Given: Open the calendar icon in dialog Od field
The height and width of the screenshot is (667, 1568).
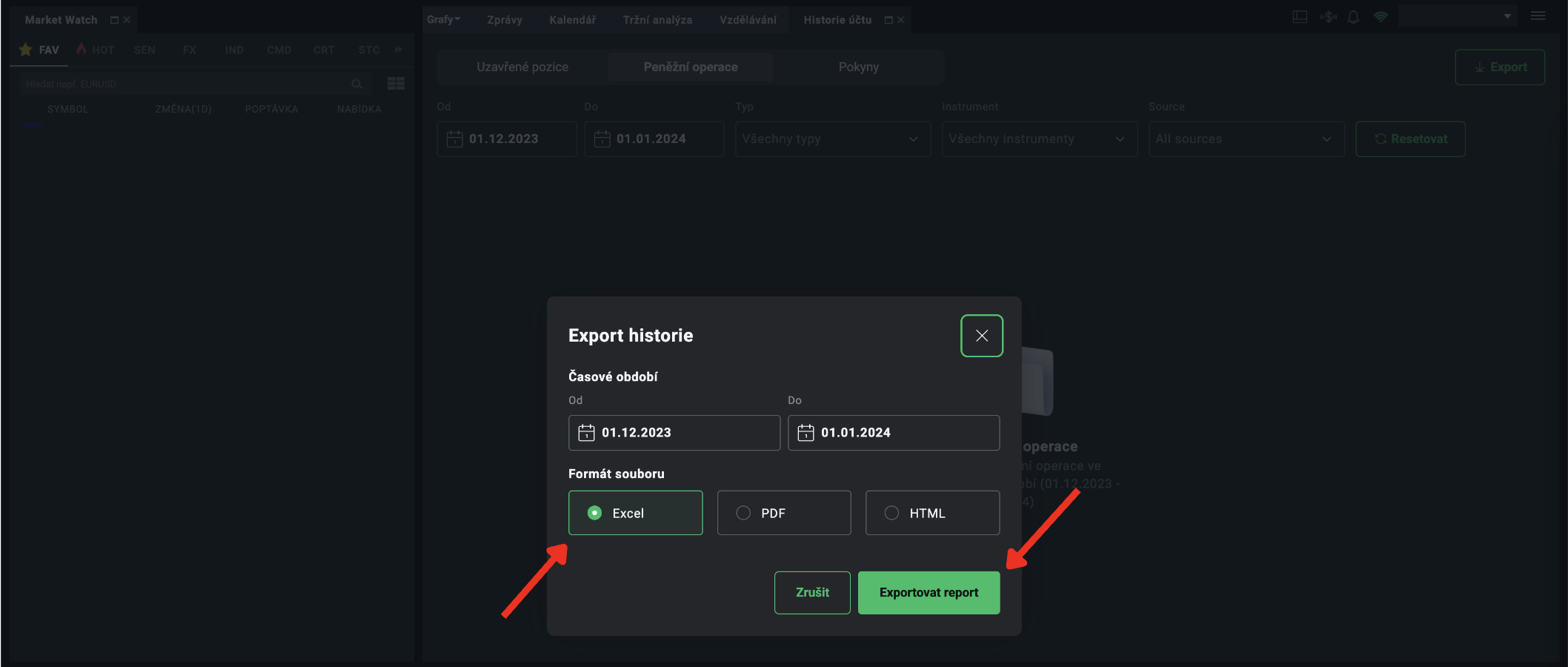Looking at the screenshot, I should tap(586, 433).
